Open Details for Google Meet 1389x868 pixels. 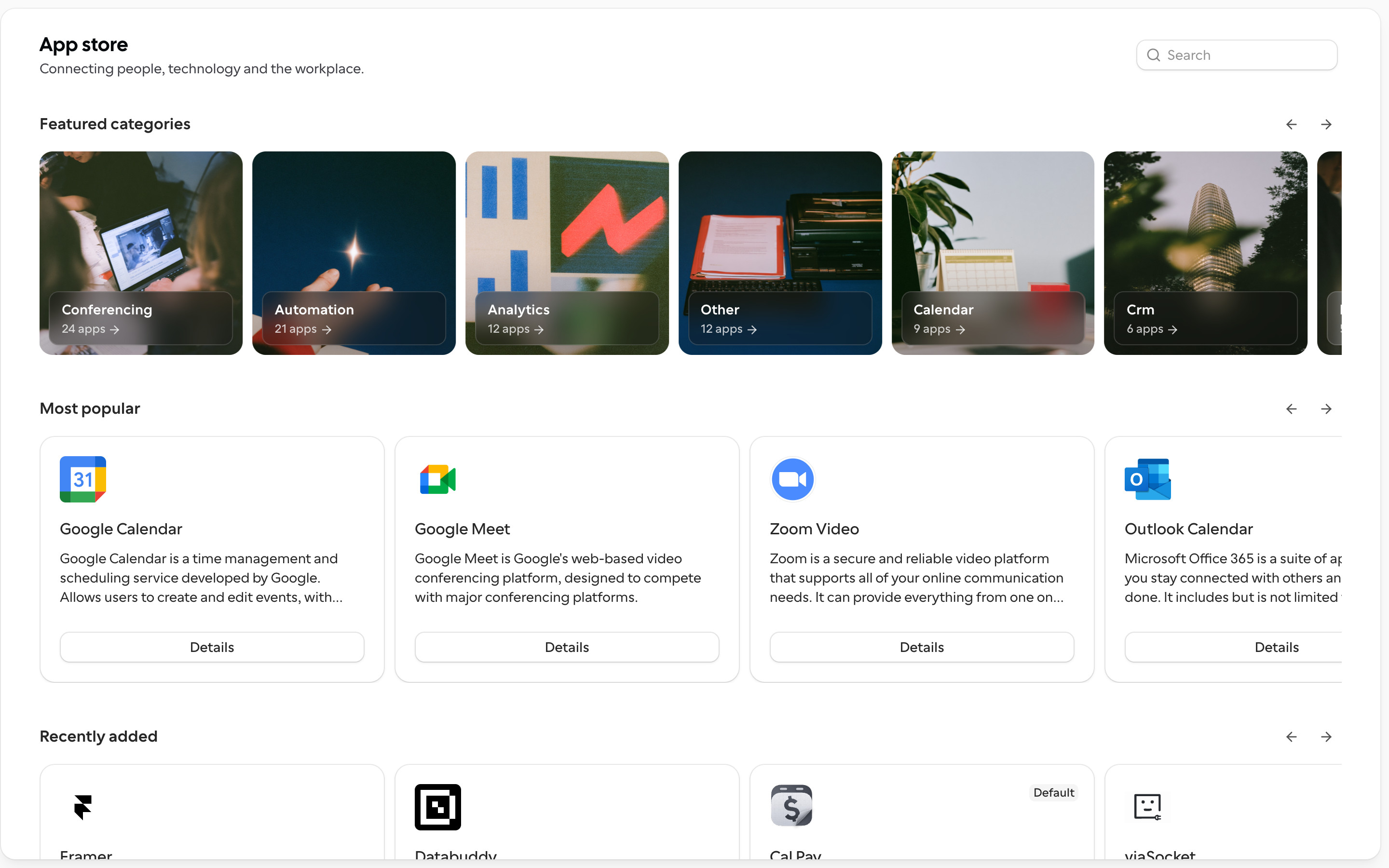[x=567, y=647]
